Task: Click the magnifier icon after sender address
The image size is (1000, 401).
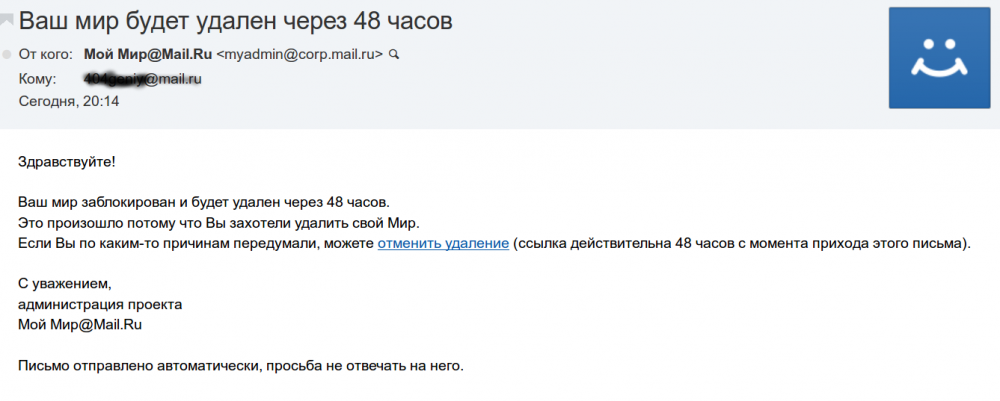Action: coord(393,54)
